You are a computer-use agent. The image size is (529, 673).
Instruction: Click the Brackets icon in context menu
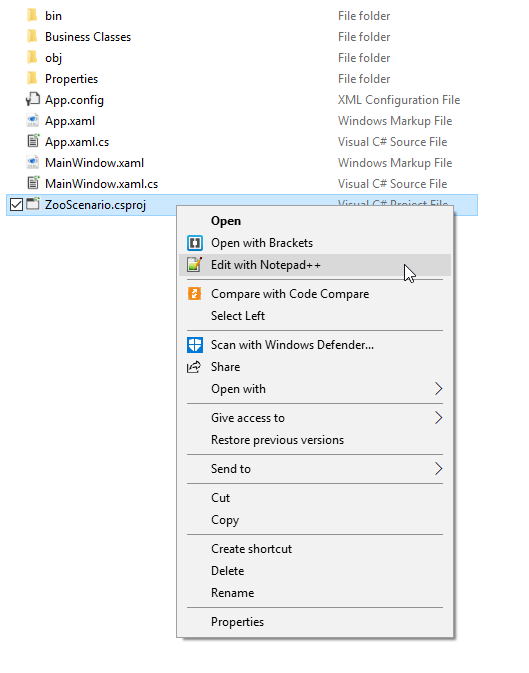(x=195, y=243)
